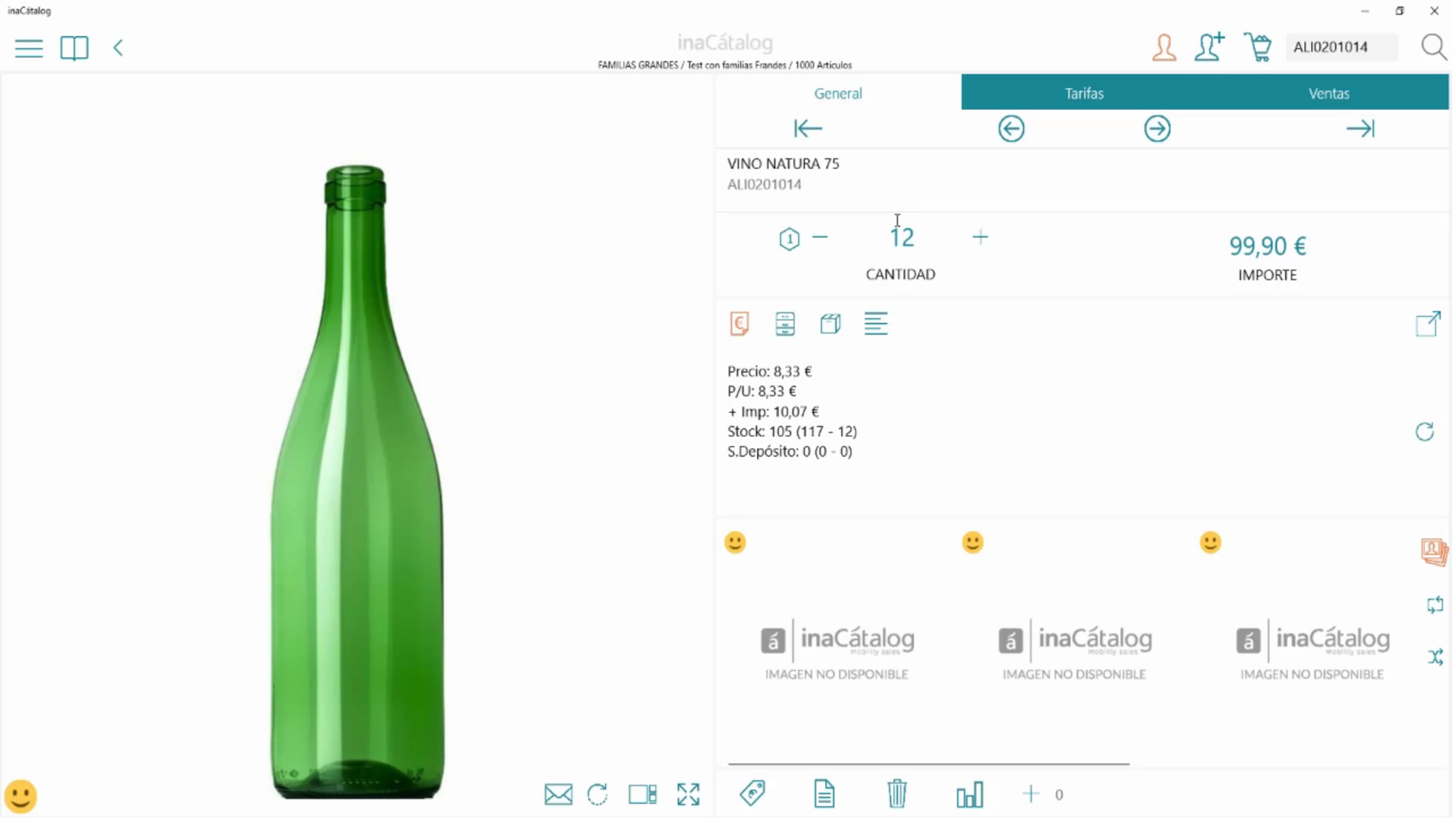This screenshot has height=819, width=1456.
Task: Toggle the split view layout icon
Action: 642,794
